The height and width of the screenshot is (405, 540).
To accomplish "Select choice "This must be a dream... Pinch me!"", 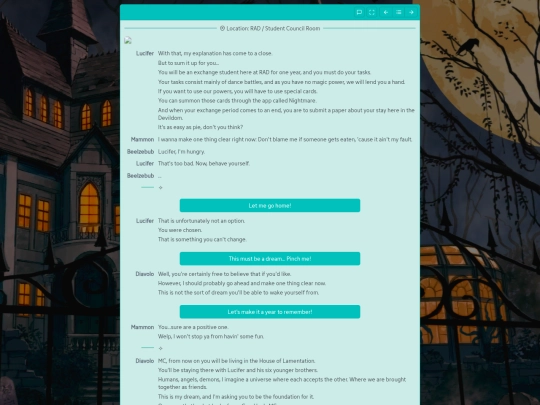I will pos(270,259).
